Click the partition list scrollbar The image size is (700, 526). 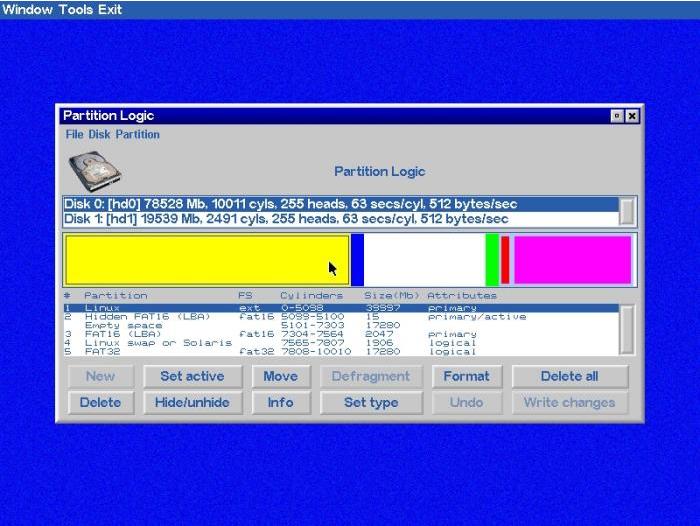[627, 330]
